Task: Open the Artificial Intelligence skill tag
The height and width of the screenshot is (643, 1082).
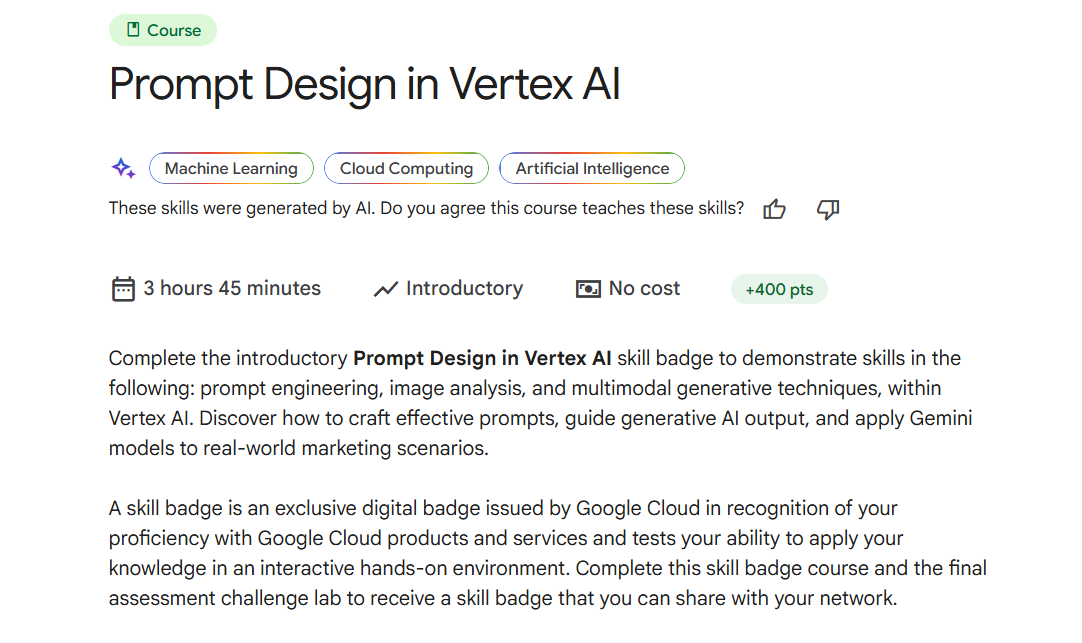Action: pos(591,168)
